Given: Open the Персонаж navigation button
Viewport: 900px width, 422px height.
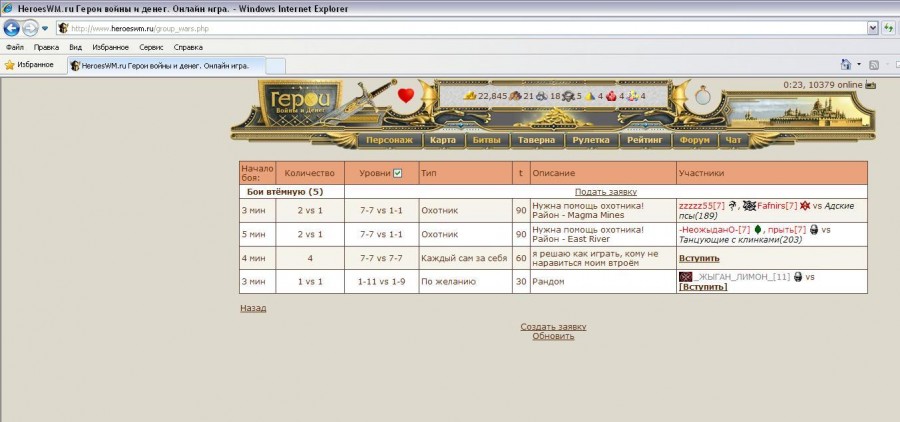Looking at the screenshot, I should pos(389,140).
